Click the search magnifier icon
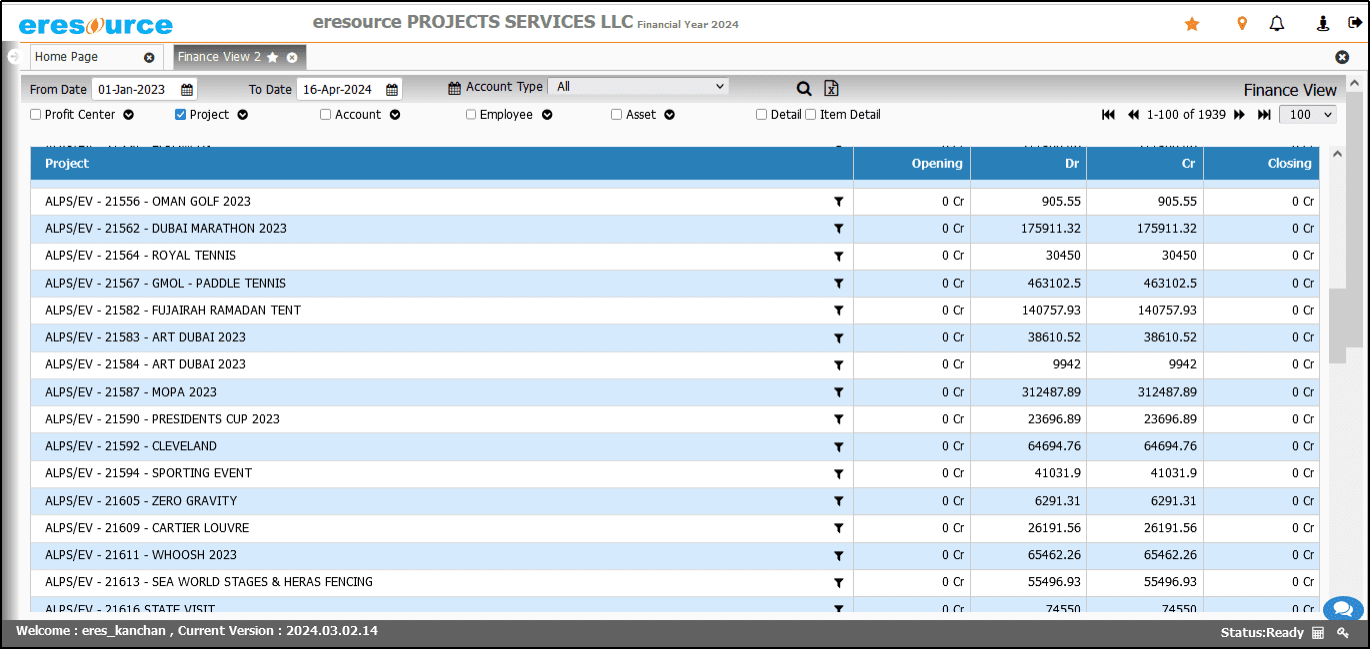 (x=804, y=89)
